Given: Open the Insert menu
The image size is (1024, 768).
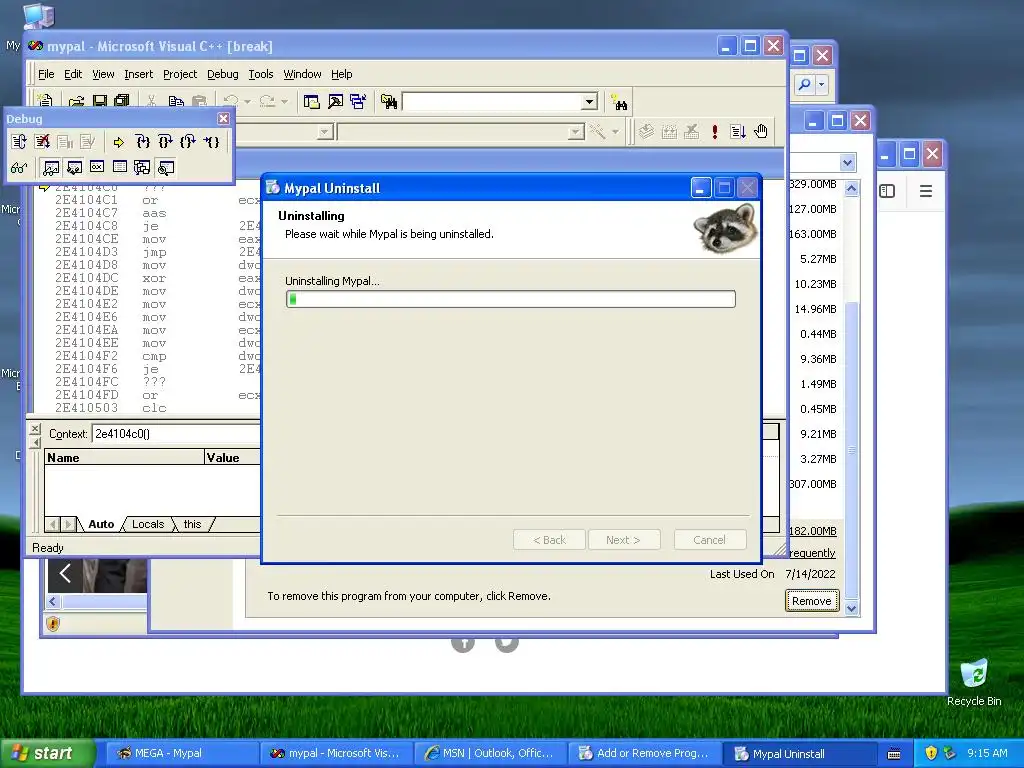Looking at the screenshot, I should 138,74.
